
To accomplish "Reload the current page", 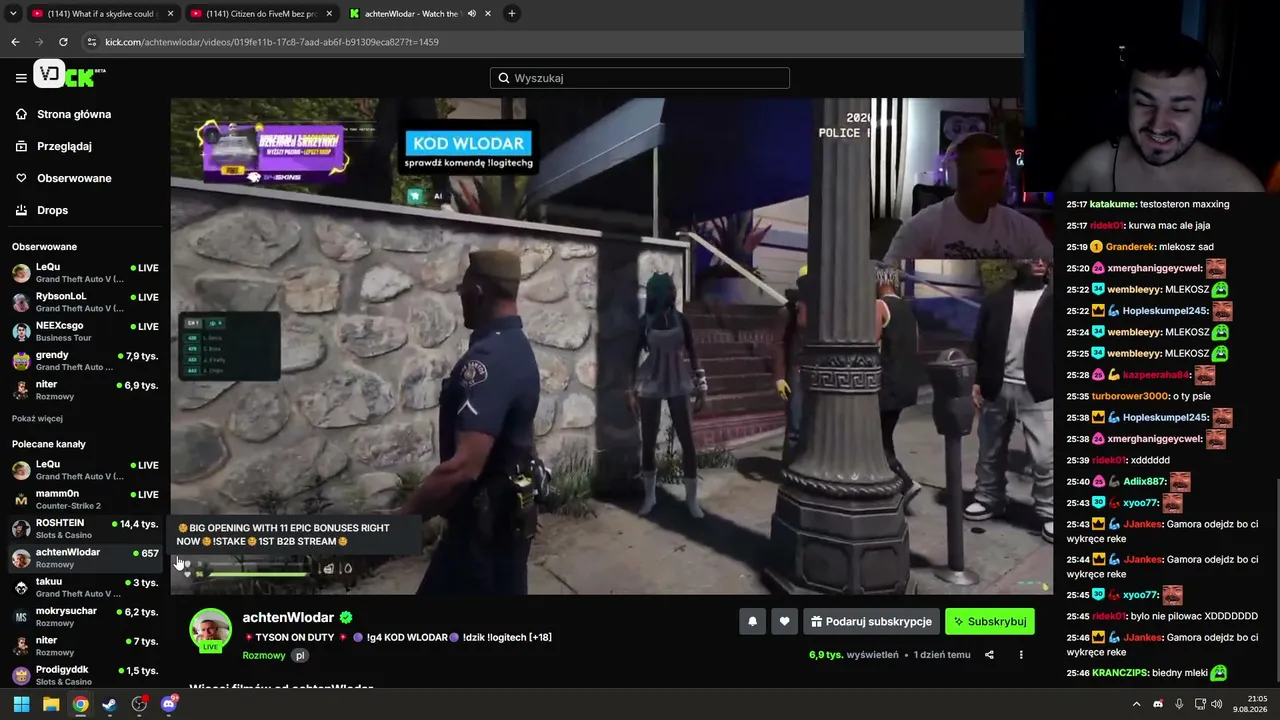I will coord(63,42).
